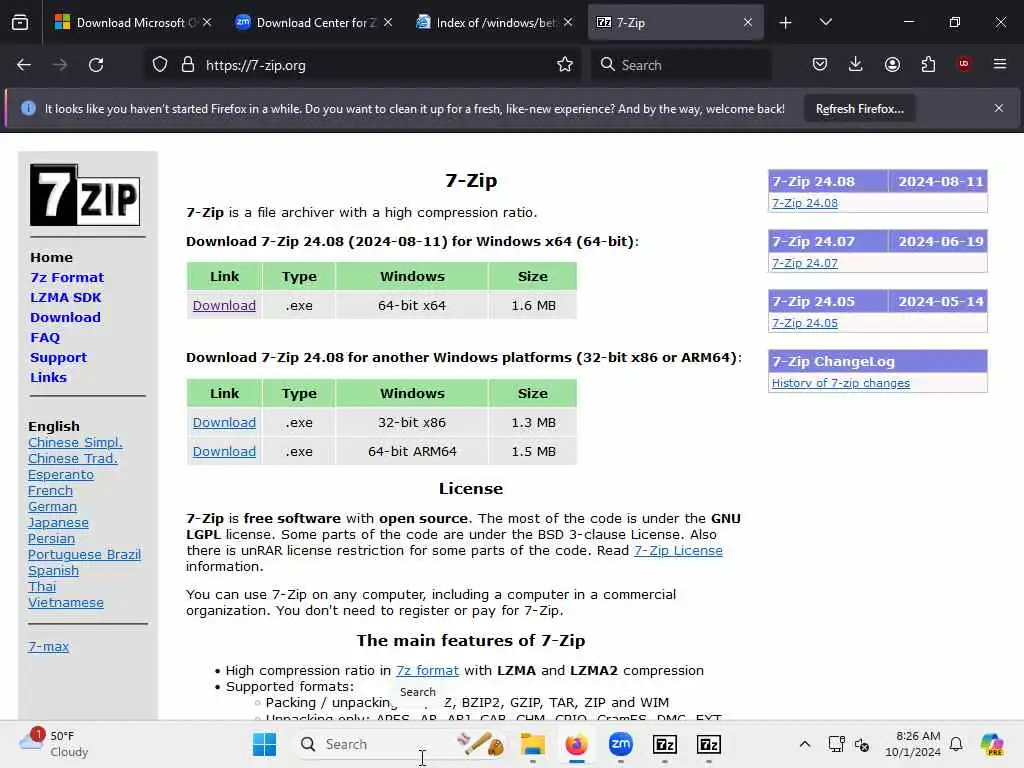Switch language to Vietnamese
1024x768 pixels.
(x=66, y=603)
